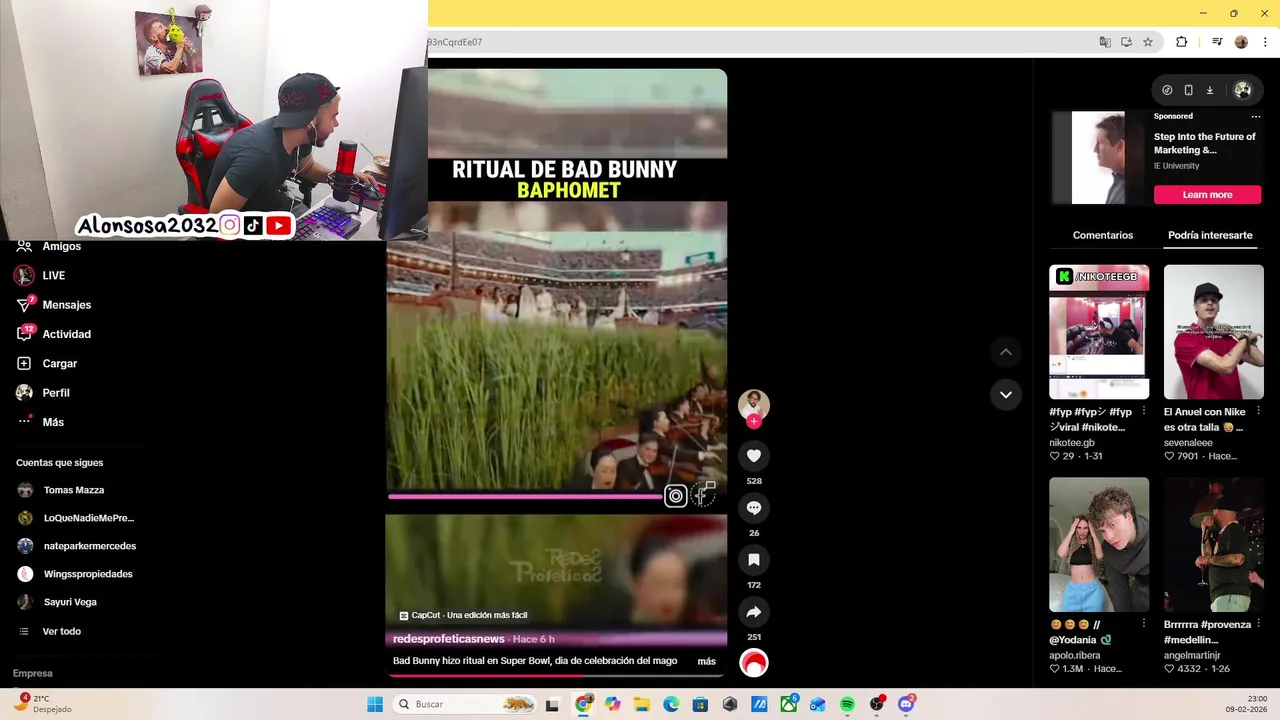This screenshot has width=1280, height=720.
Task: Open apolo.ribera suggested video thumbnail
Action: [1098, 545]
